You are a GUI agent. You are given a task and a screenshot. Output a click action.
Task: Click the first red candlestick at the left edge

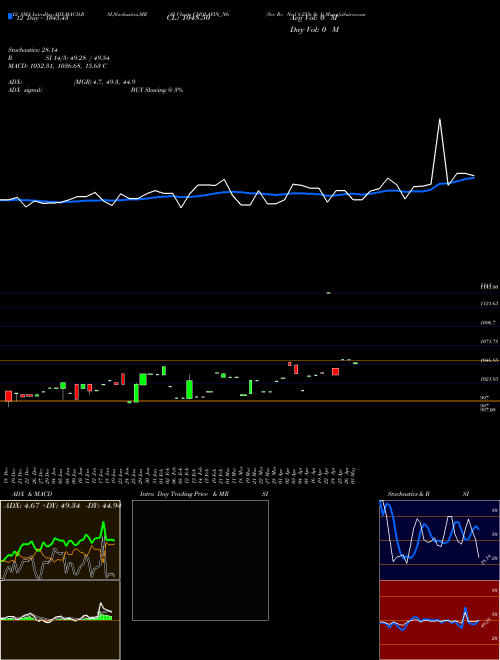(x=8, y=396)
